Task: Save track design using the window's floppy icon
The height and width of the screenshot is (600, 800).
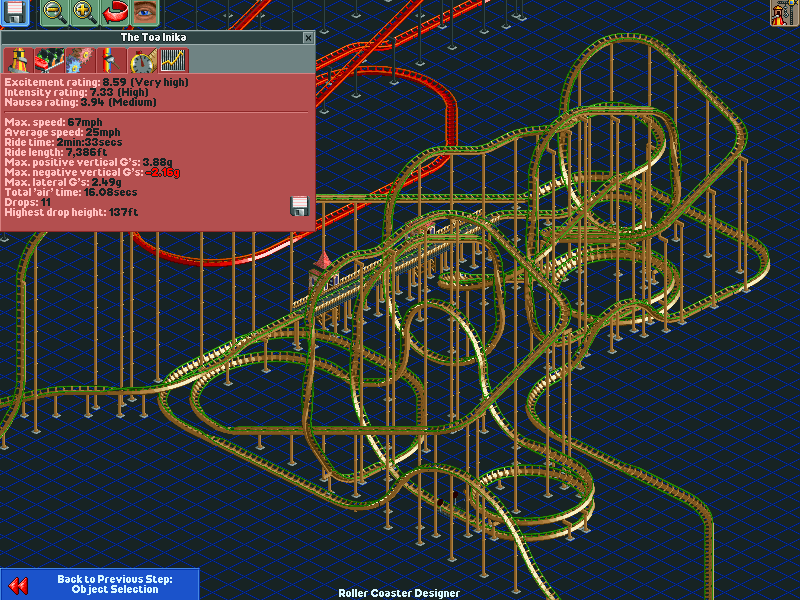Action: (x=299, y=206)
